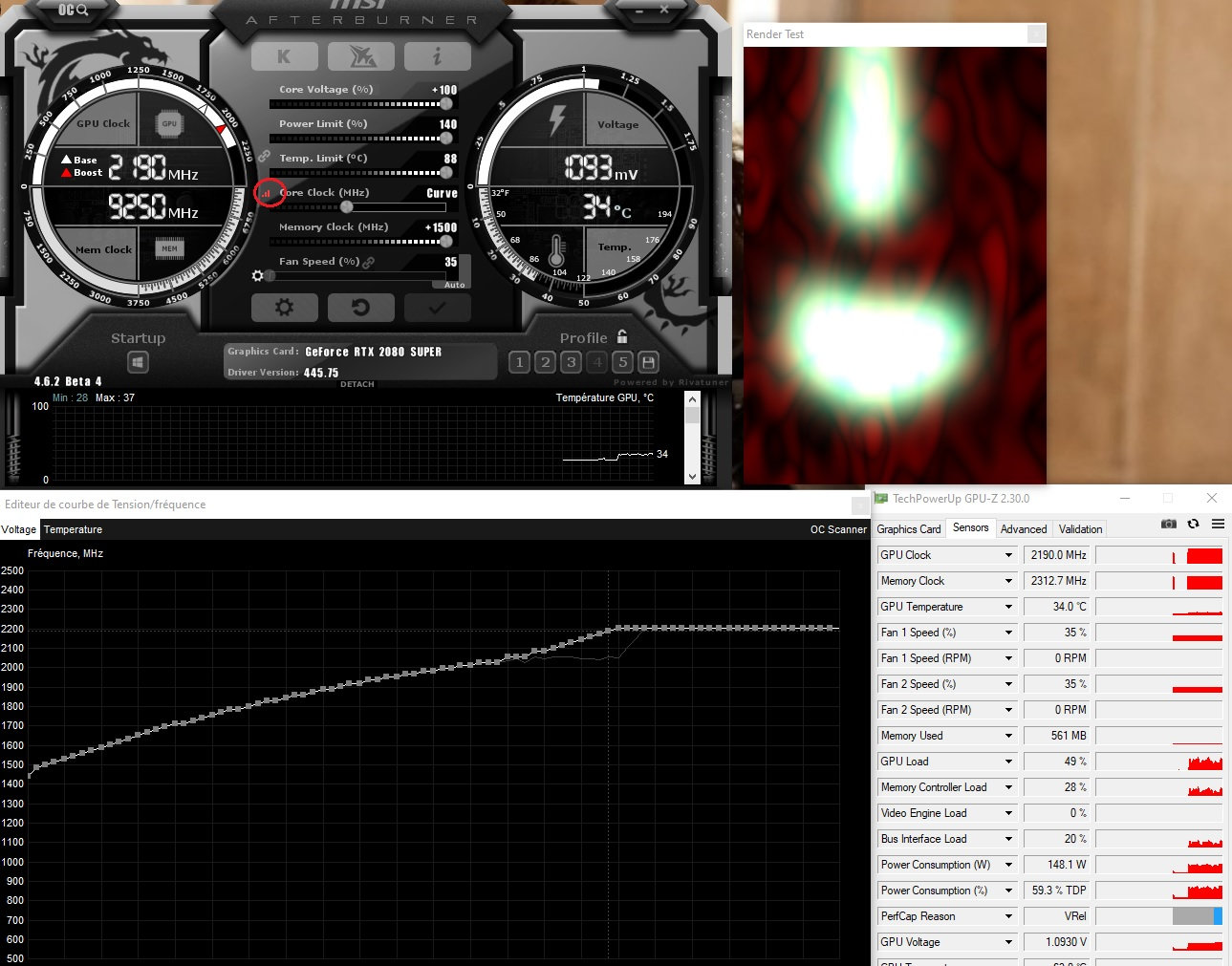Click the GPU-Z refresh icon

(x=1193, y=524)
